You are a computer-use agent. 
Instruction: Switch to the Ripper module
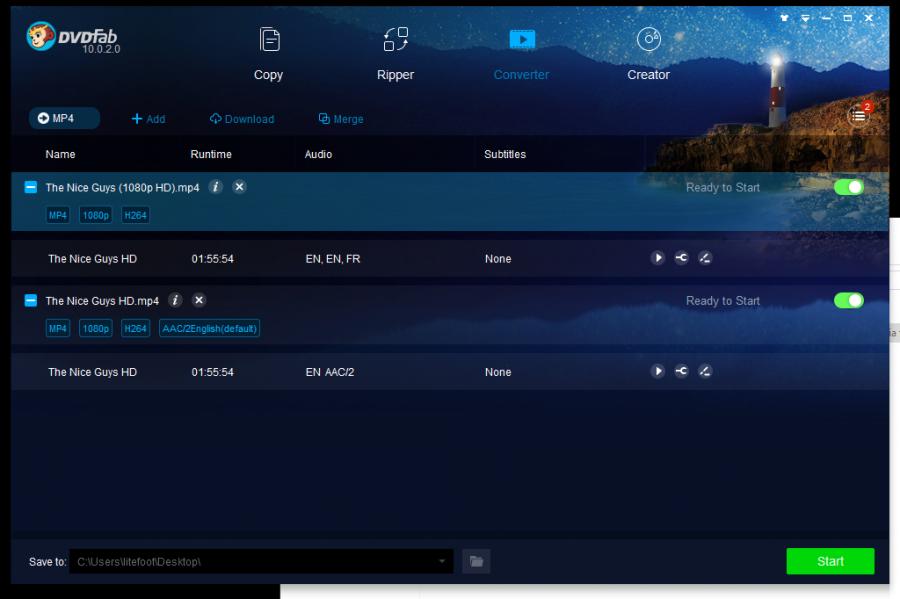point(395,54)
